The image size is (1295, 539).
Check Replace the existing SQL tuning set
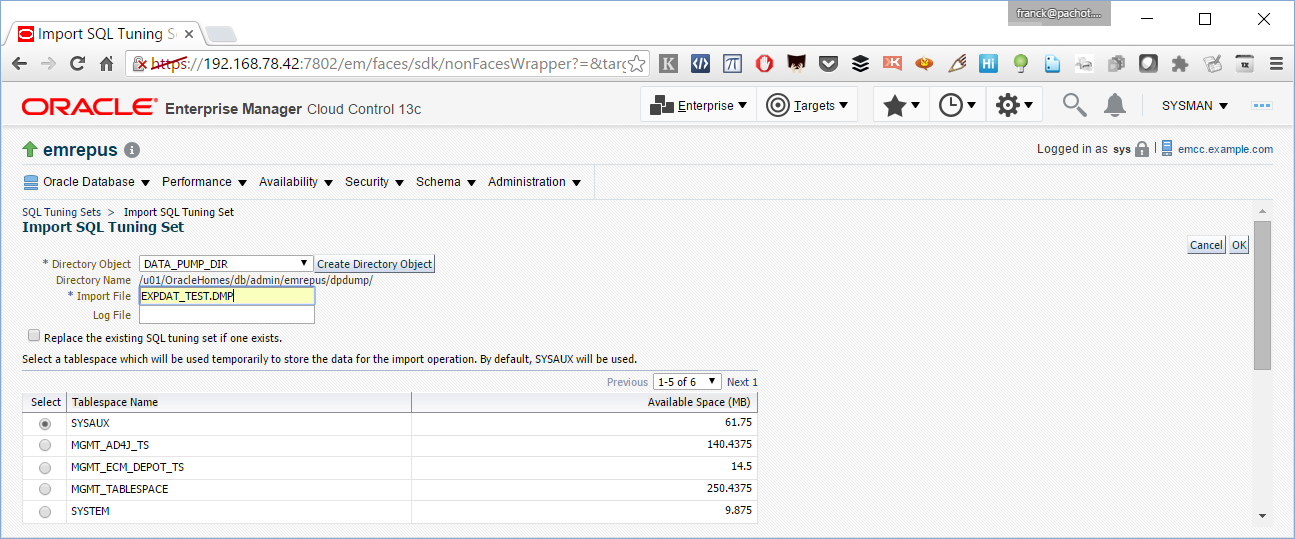34,336
